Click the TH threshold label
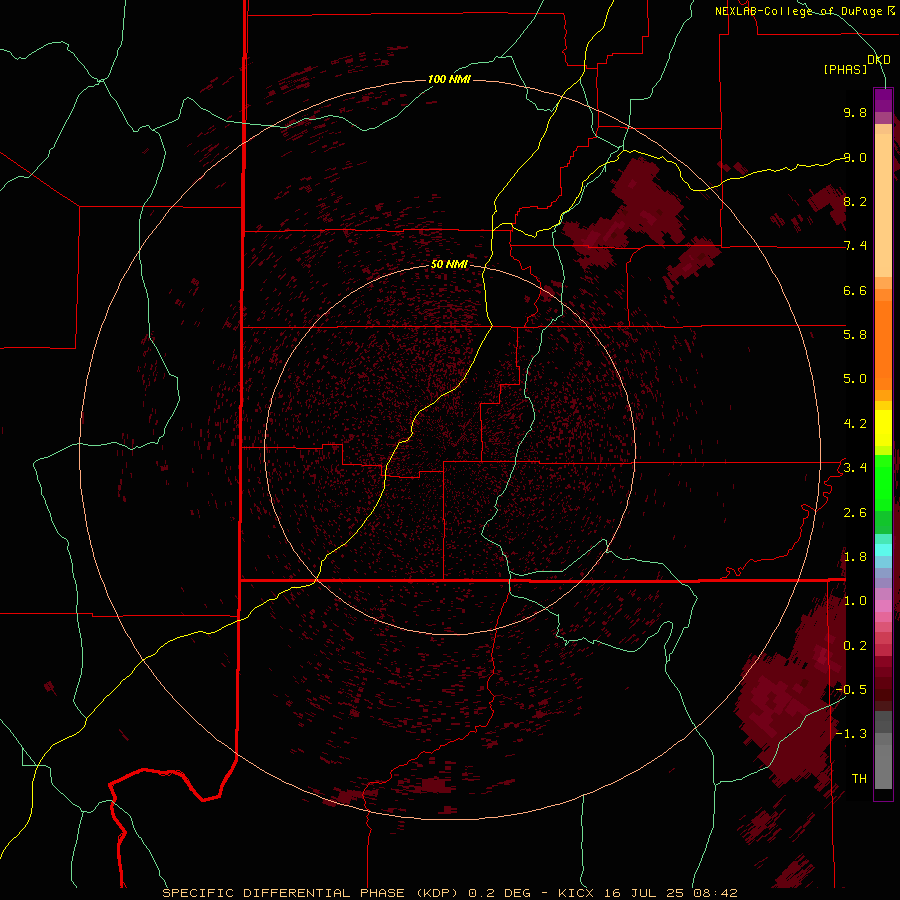 pyautogui.click(x=859, y=779)
